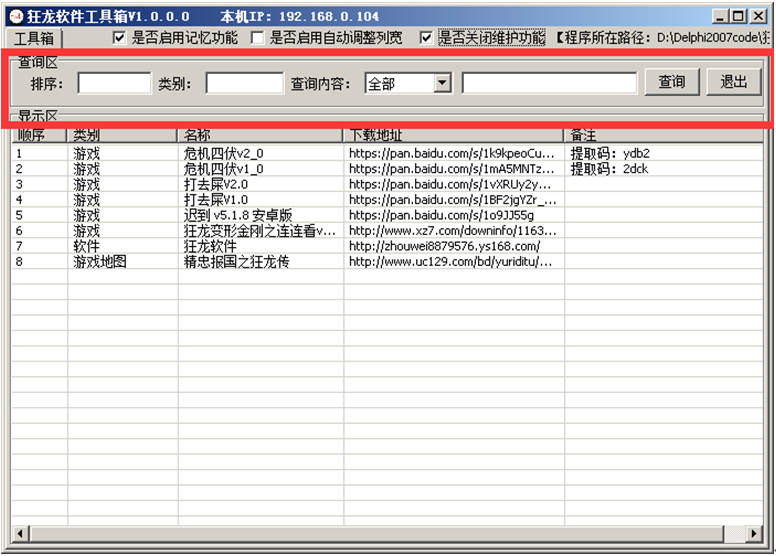The height and width of the screenshot is (556, 776).
Task: Click 游戏地图 category cell
Action: click(122, 261)
